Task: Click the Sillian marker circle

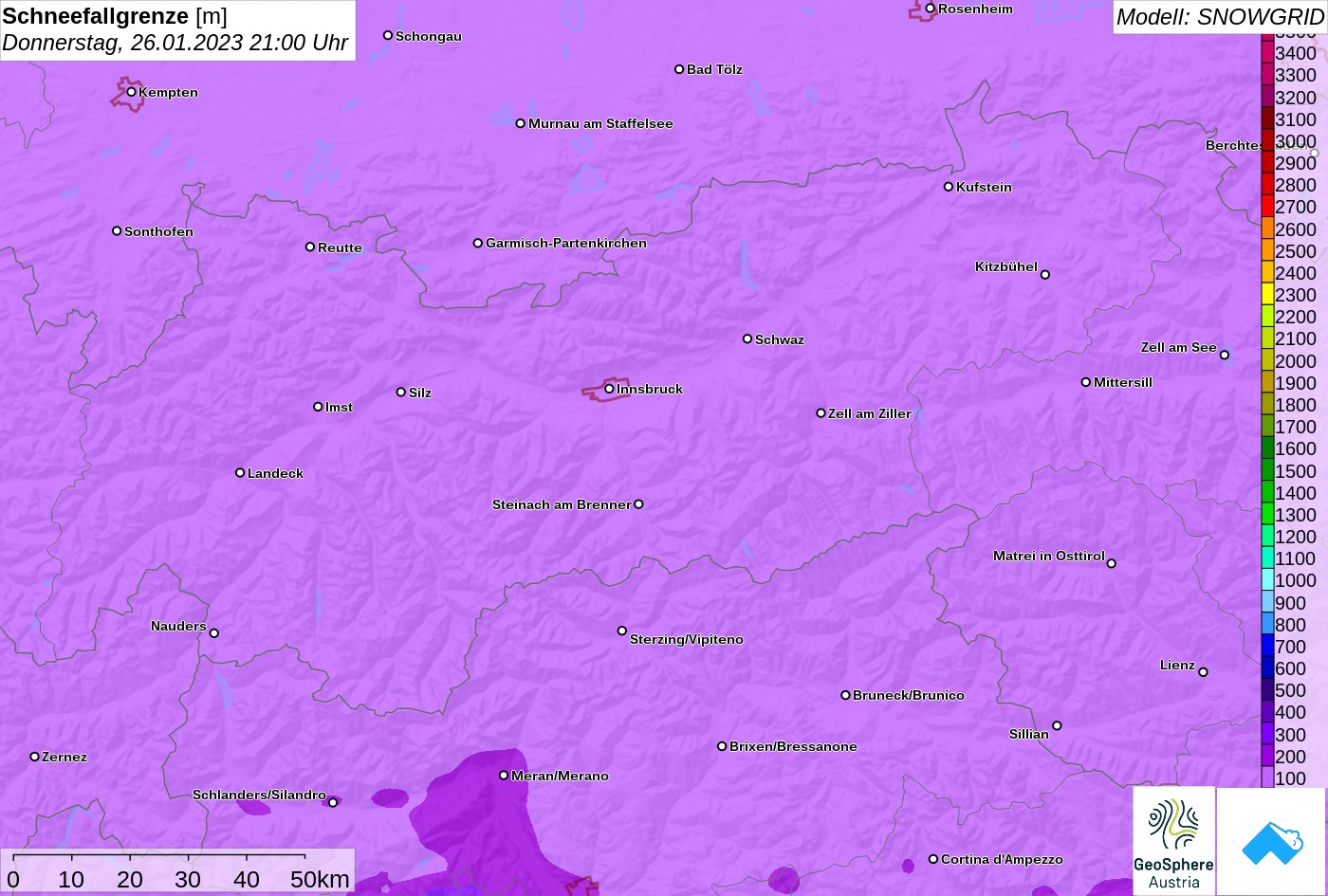Action: click(x=1057, y=726)
